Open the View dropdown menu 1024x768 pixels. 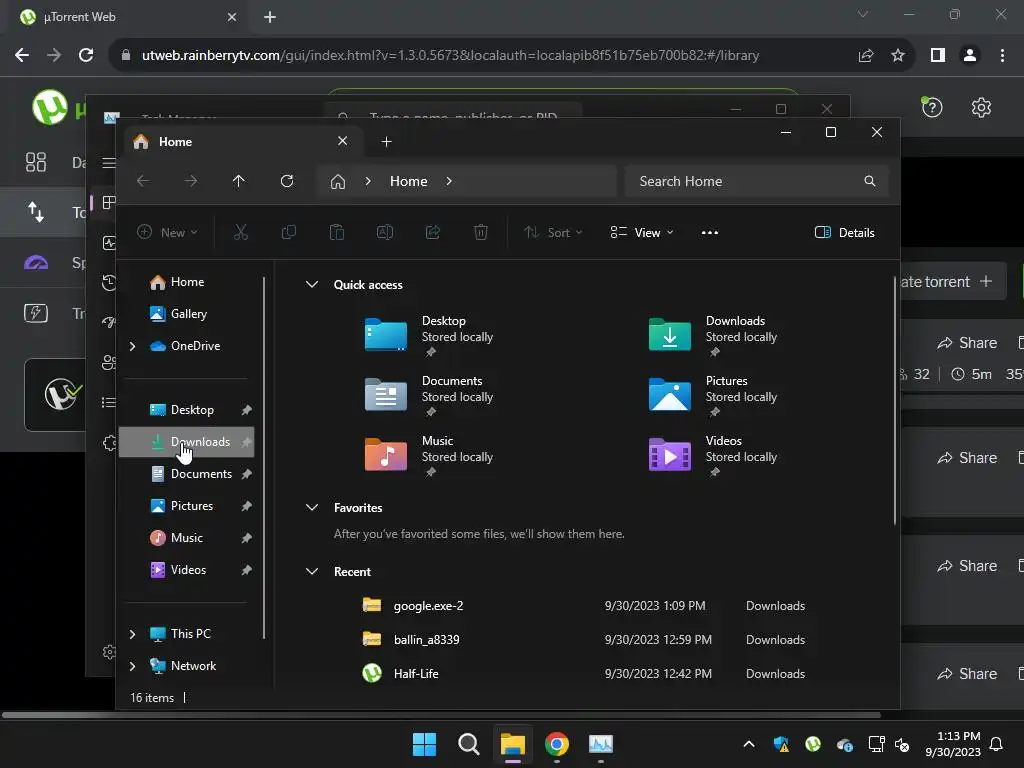point(641,232)
